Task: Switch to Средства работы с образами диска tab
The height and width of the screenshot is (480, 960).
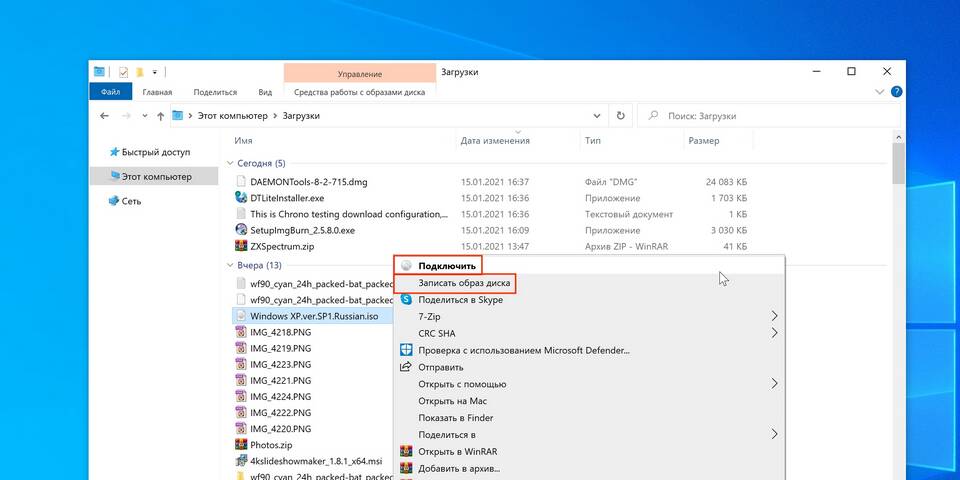Action: [359, 92]
